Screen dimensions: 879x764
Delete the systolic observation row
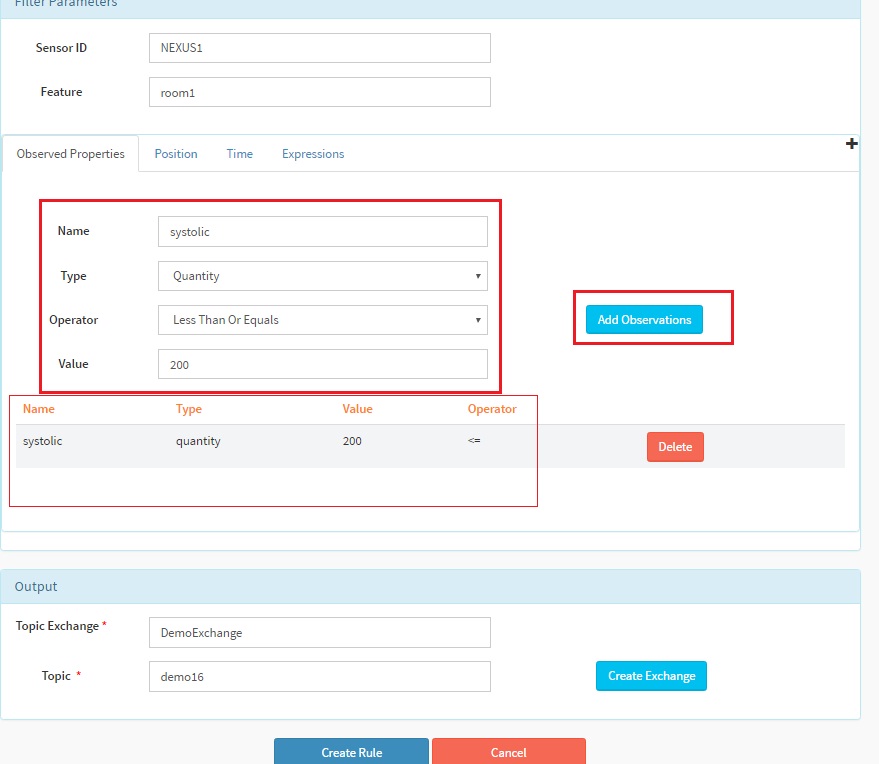coord(675,447)
